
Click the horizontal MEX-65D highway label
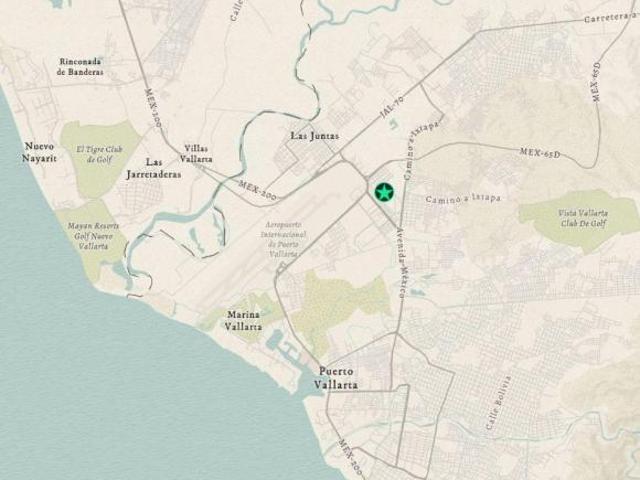coord(540,154)
